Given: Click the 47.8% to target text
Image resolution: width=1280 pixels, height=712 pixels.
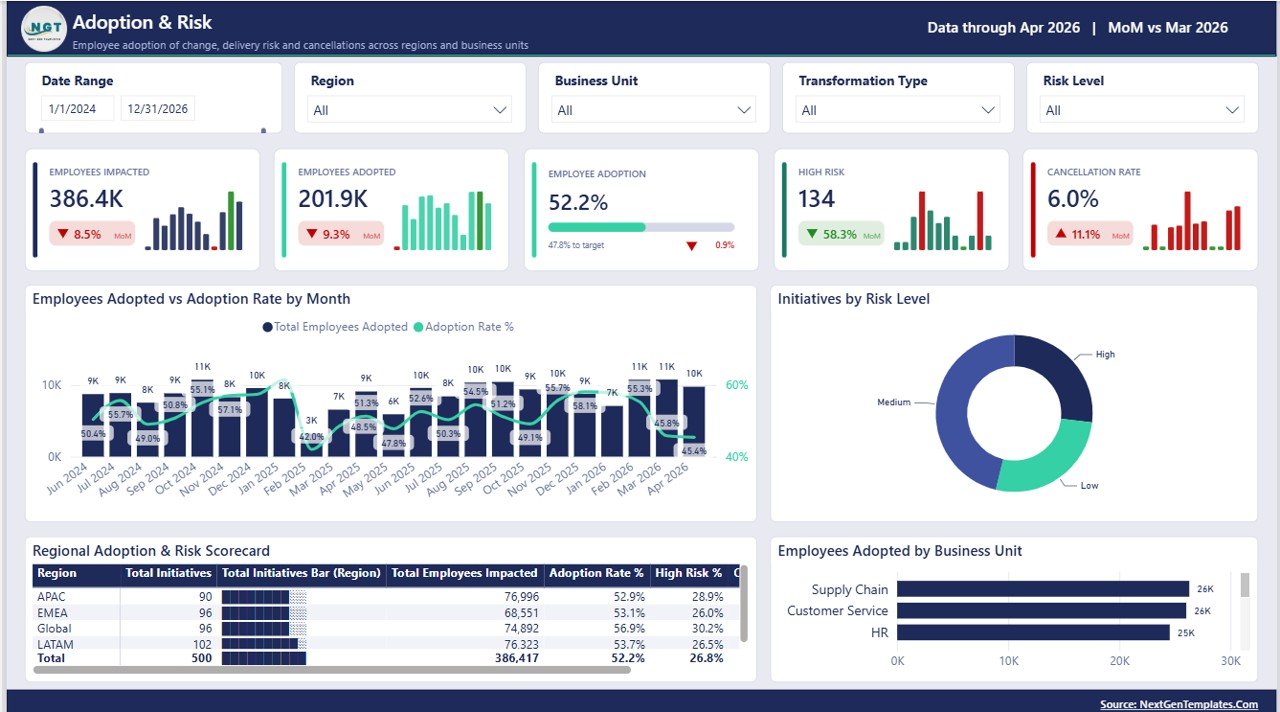Looking at the screenshot, I should (576, 245).
